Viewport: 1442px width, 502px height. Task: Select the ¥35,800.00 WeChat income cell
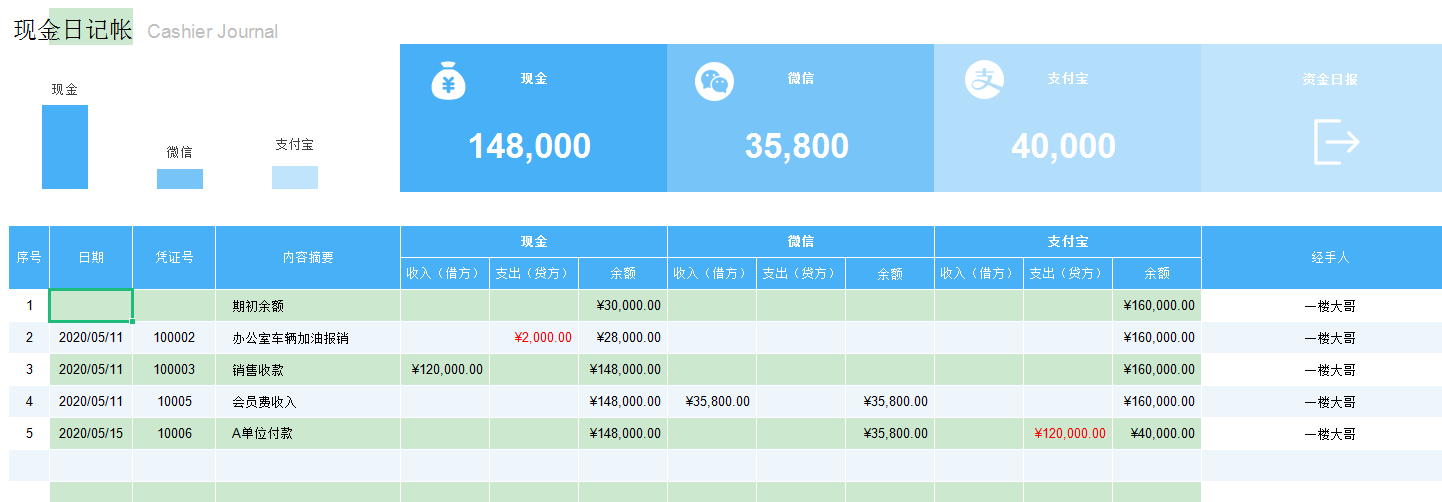pyautogui.click(x=712, y=402)
